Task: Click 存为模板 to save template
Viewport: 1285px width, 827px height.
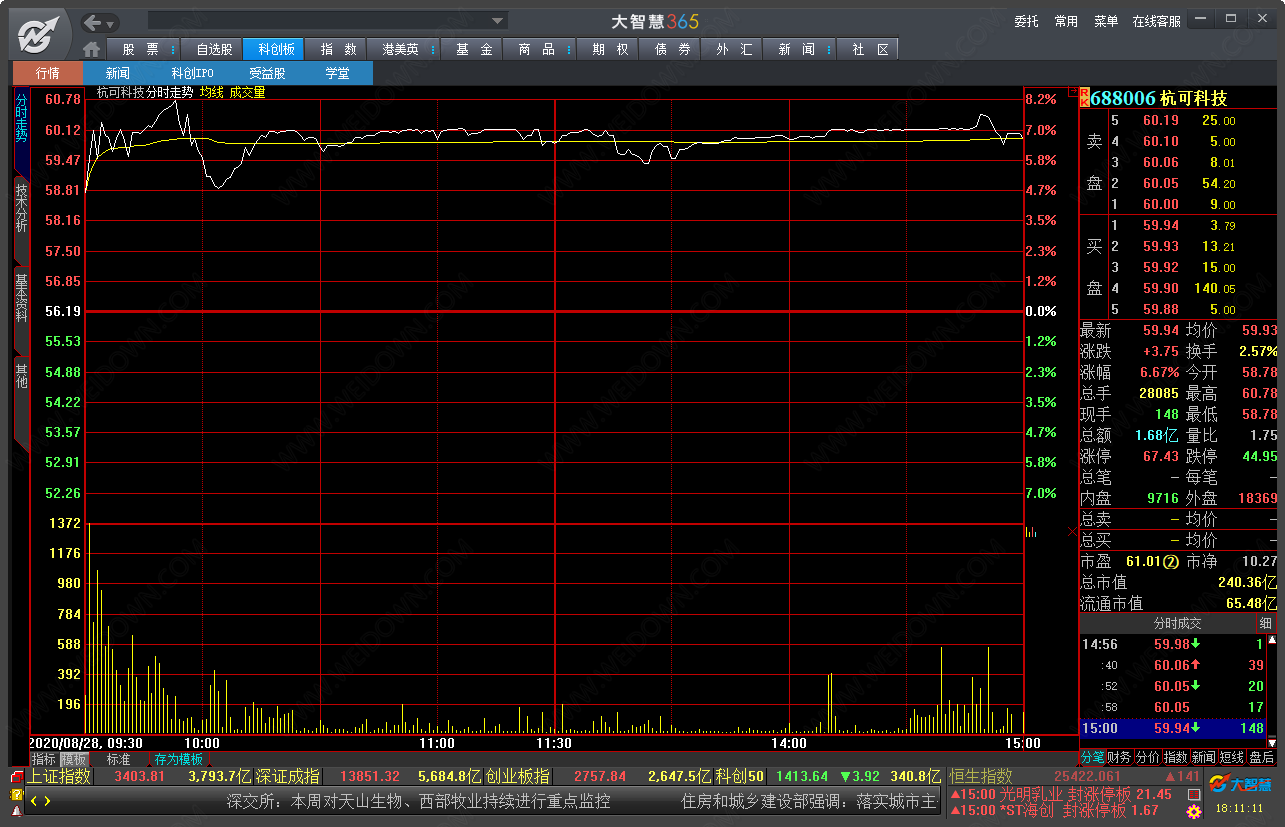Action: pyautogui.click(x=178, y=759)
